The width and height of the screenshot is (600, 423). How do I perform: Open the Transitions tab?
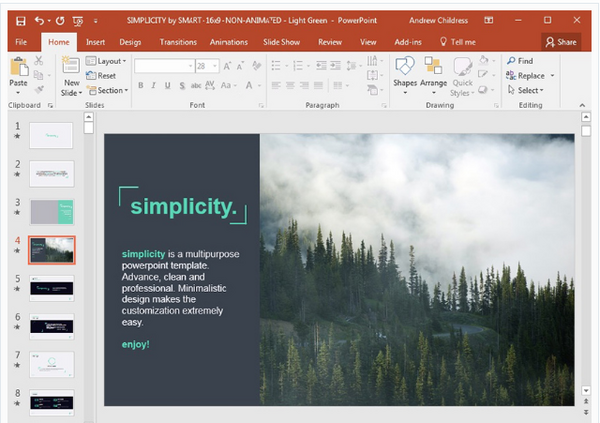pos(178,42)
